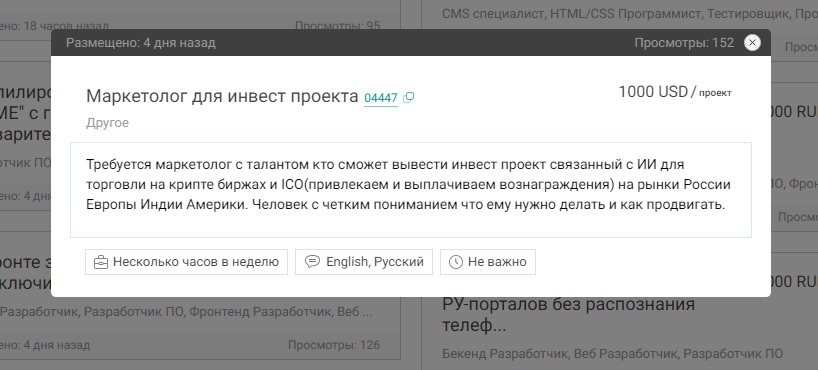Screen dimensions: 818x370
Task: Select the Несколько часов в неделю tag
Action: pos(186,262)
